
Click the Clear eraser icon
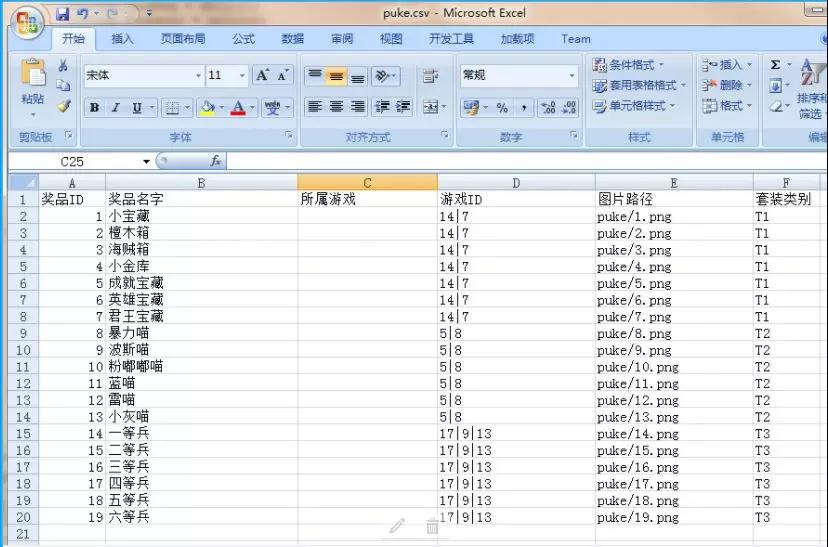pyautogui.click(x=775, y=106)
